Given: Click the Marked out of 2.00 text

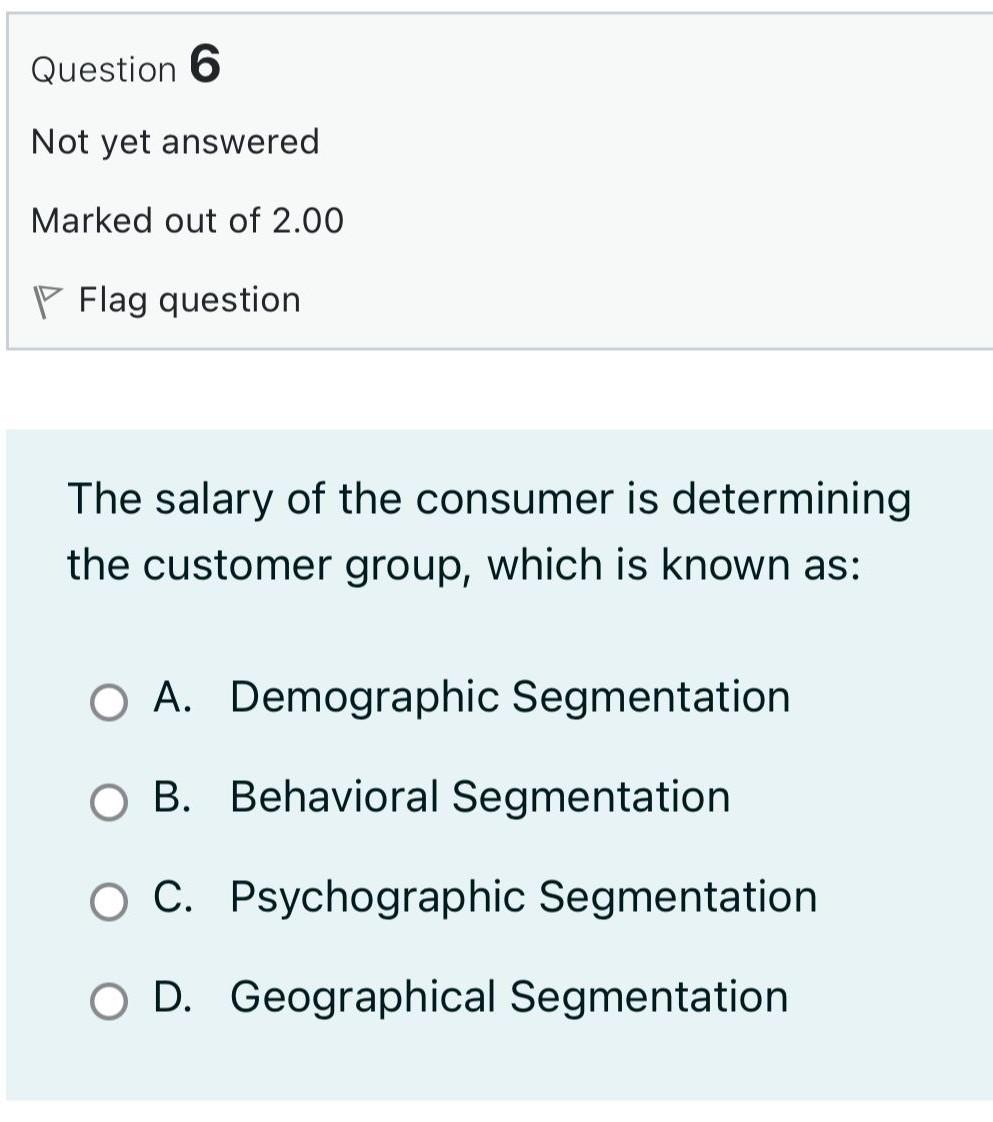Looking at the screenshot, I should (187, 220).
